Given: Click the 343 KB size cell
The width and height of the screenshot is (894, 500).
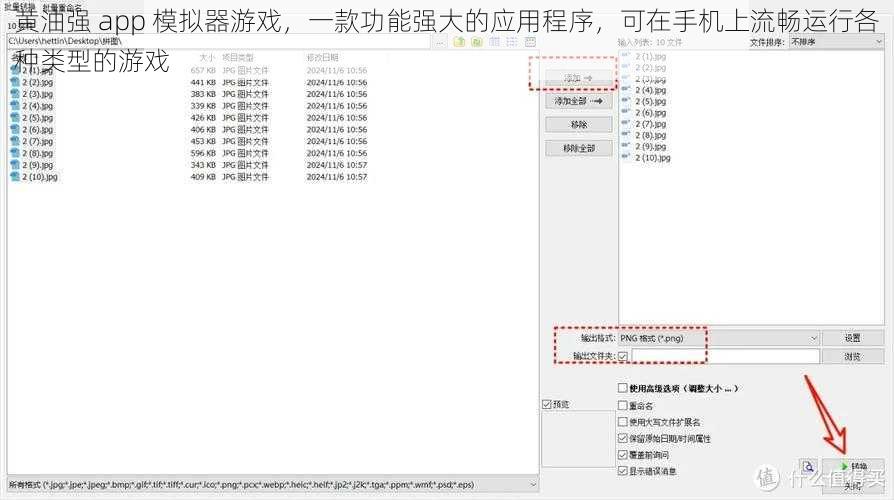Looking at the screenshot, I should click(x=203, y=165).
